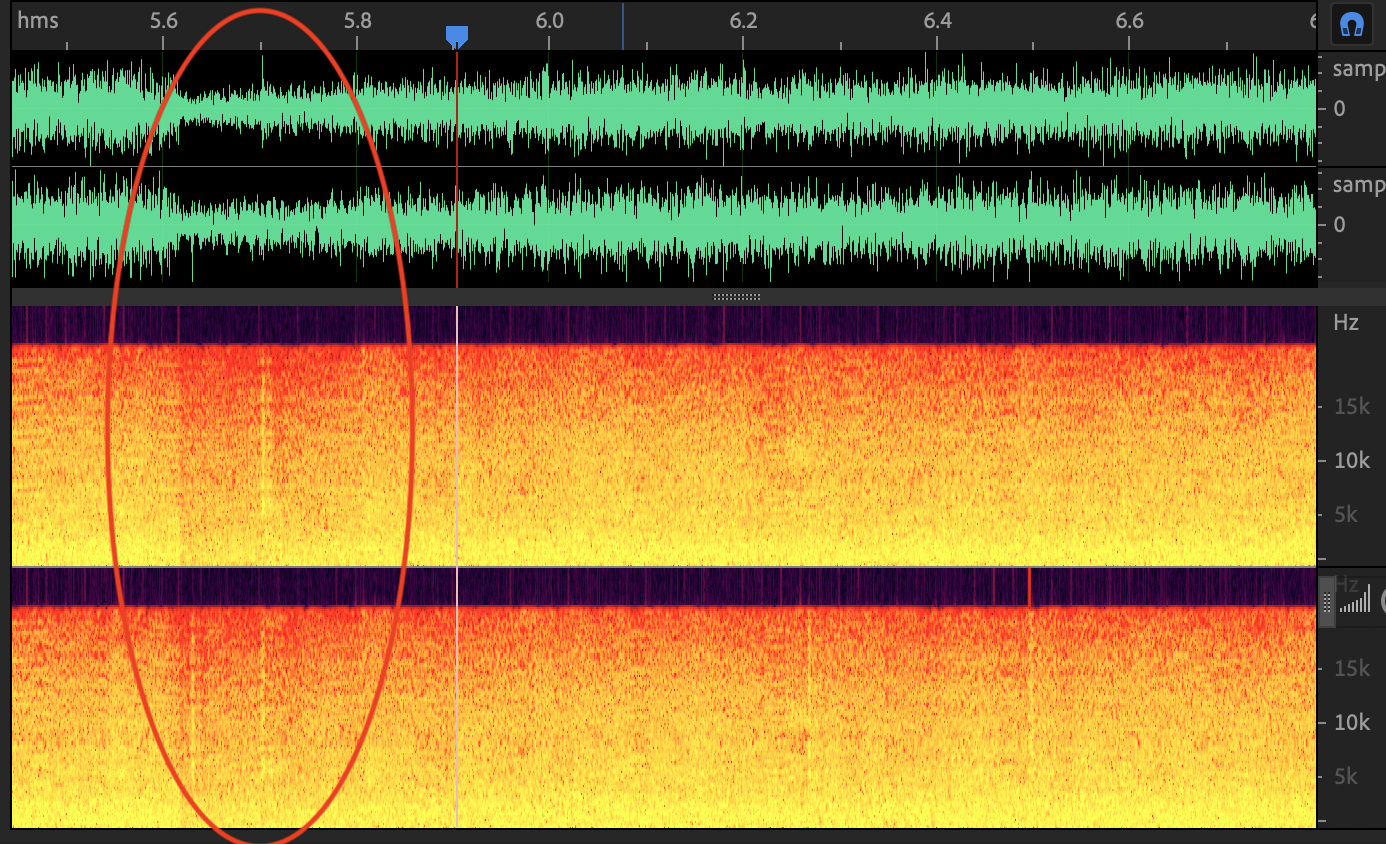Click the Hz label of the upper spectrogram
Screen dimensions: 1386x844
pos(1346,323)
